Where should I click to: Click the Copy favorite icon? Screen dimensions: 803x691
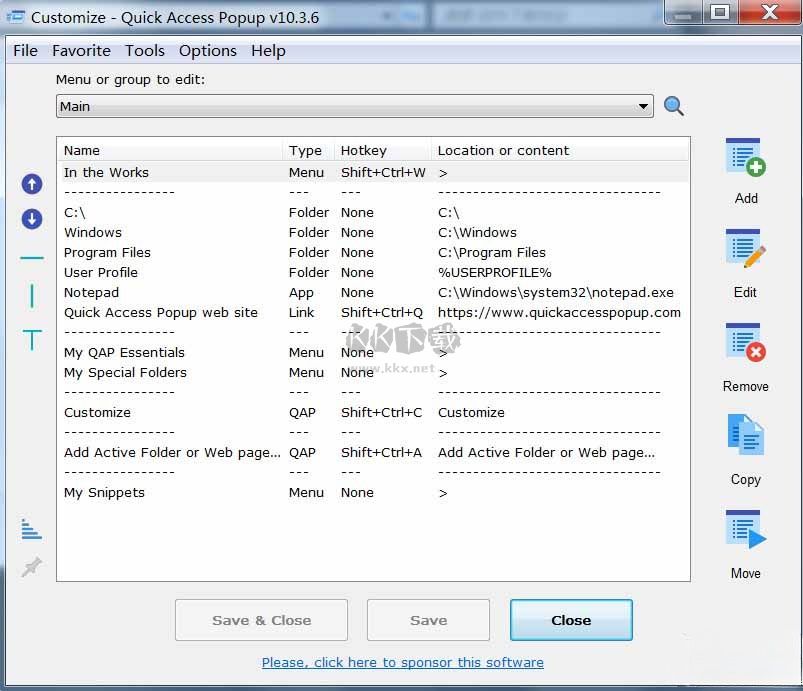(x=745, y=437)
